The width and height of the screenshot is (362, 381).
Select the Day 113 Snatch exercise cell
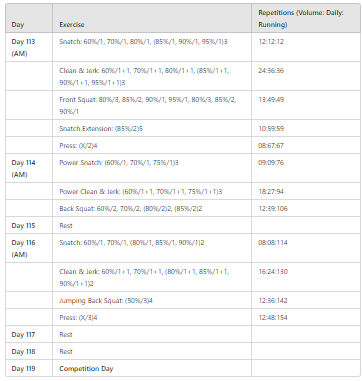pos(152,47)
